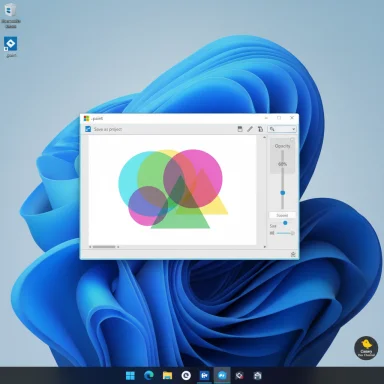Launch Microsoft Edge from taskbar
This screenshot has width=384, height=384.
coord(149,376)
